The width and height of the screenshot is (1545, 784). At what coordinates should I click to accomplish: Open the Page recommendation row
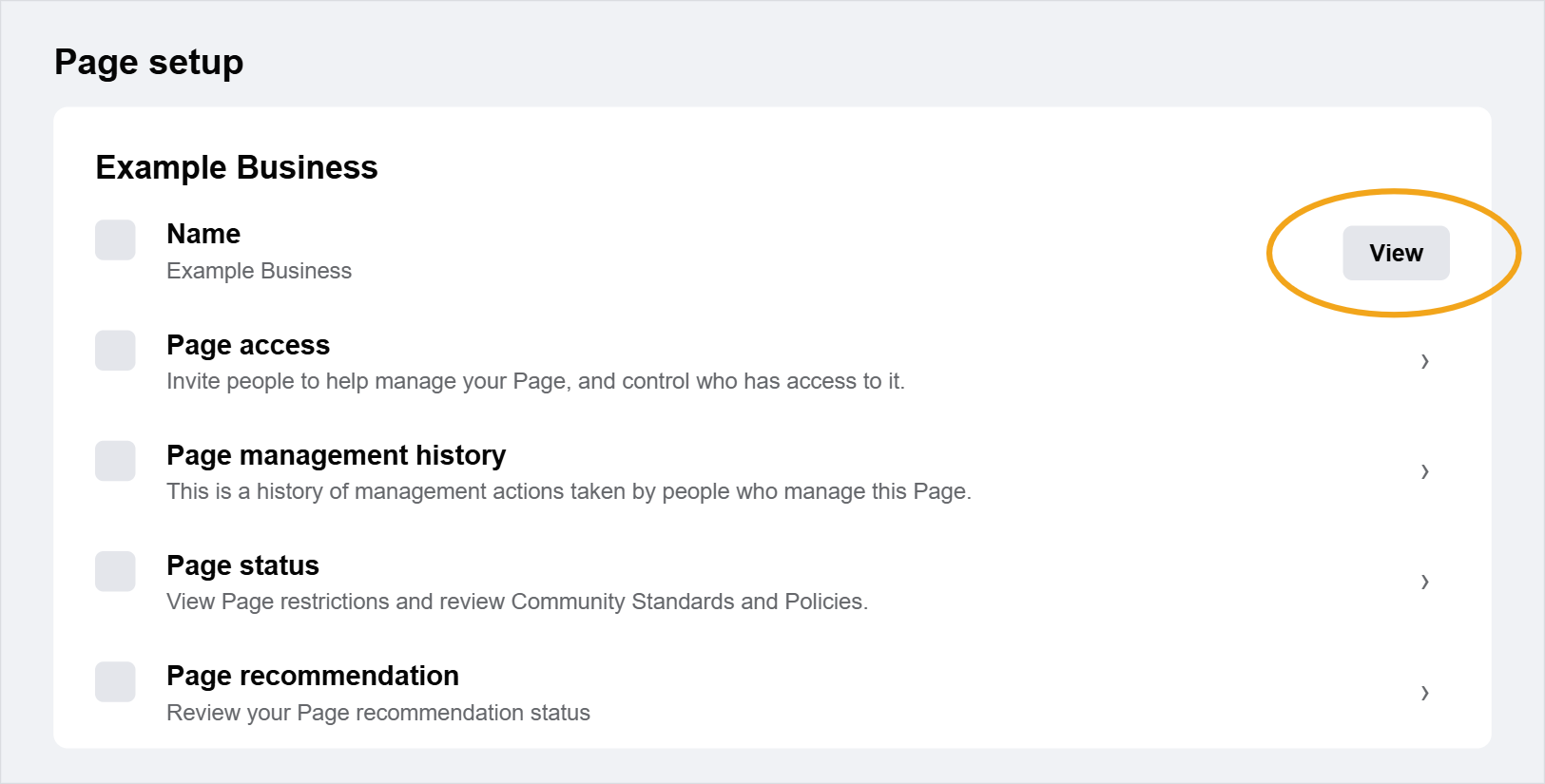[772, 694]
